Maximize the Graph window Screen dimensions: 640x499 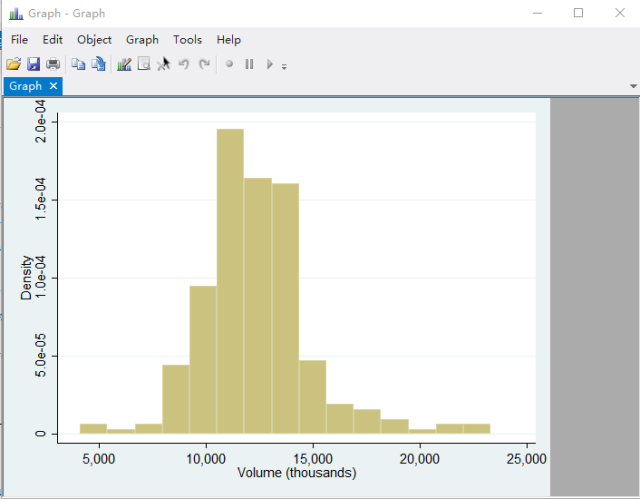click(578, 13)
